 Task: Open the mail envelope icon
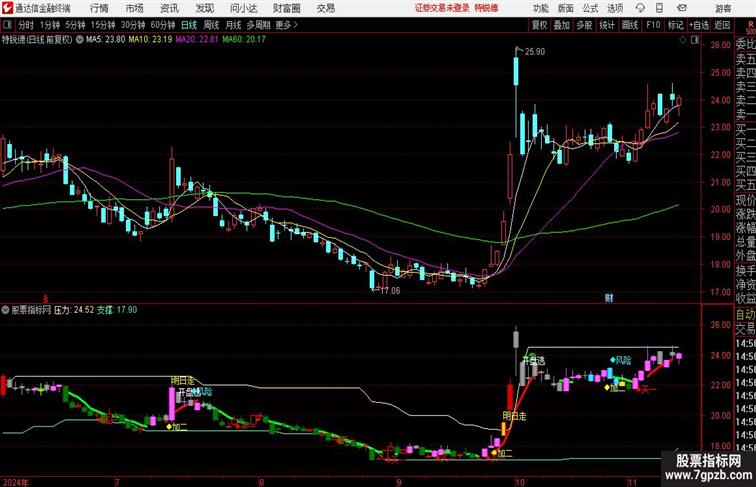[682, 8]
